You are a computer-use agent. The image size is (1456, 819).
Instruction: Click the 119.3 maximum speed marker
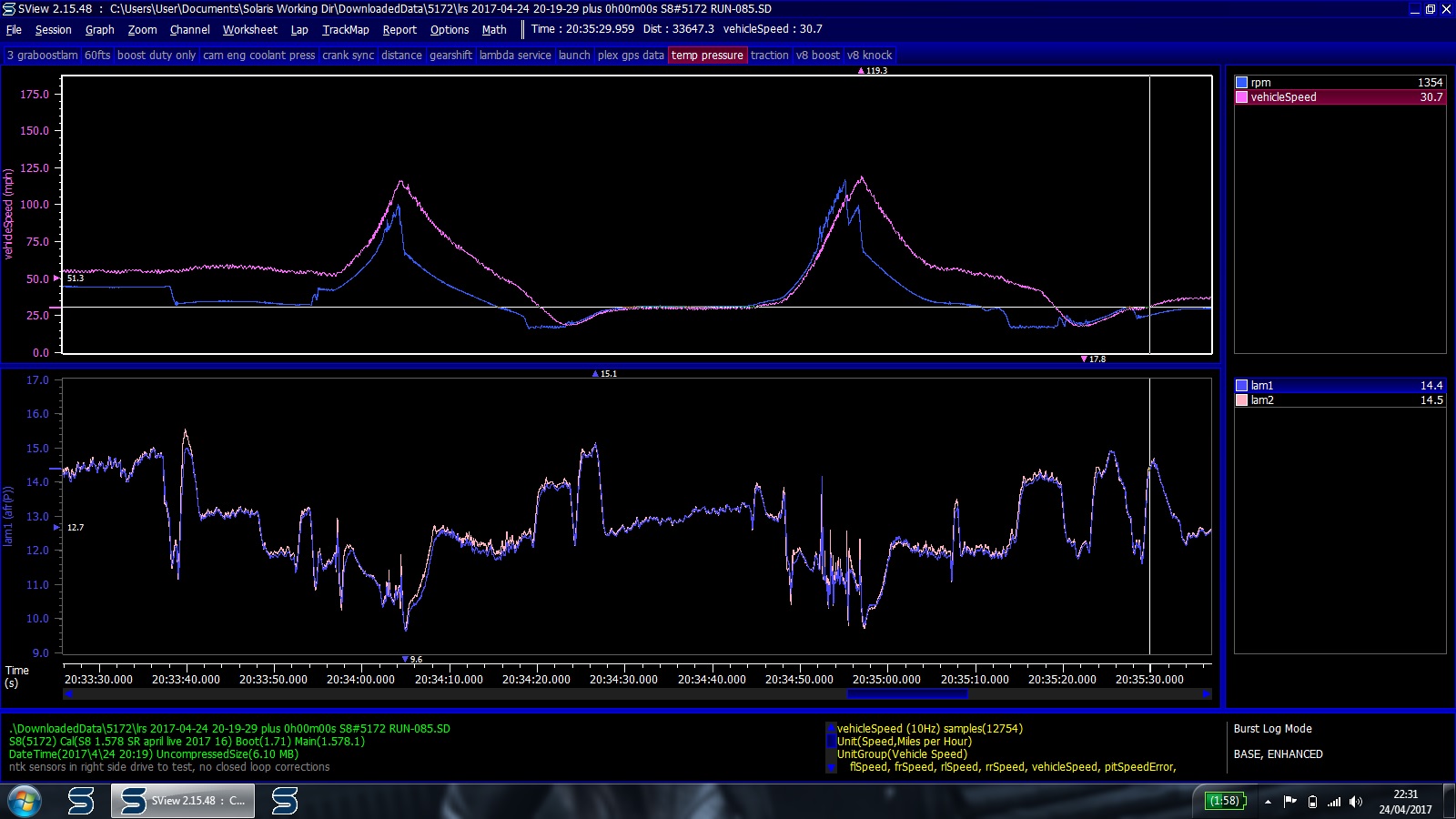tap(872, 70)
